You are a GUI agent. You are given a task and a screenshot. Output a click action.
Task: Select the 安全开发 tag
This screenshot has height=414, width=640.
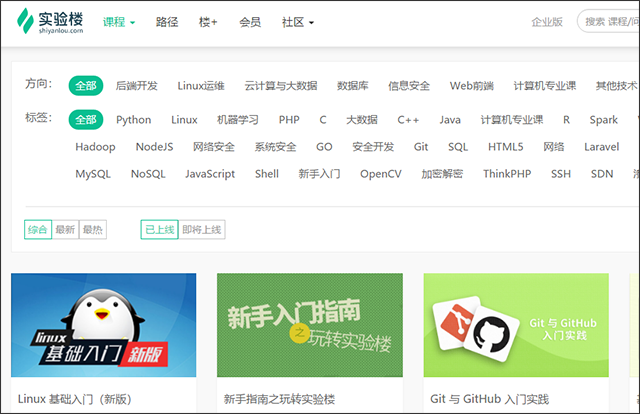tap(373, 147)
